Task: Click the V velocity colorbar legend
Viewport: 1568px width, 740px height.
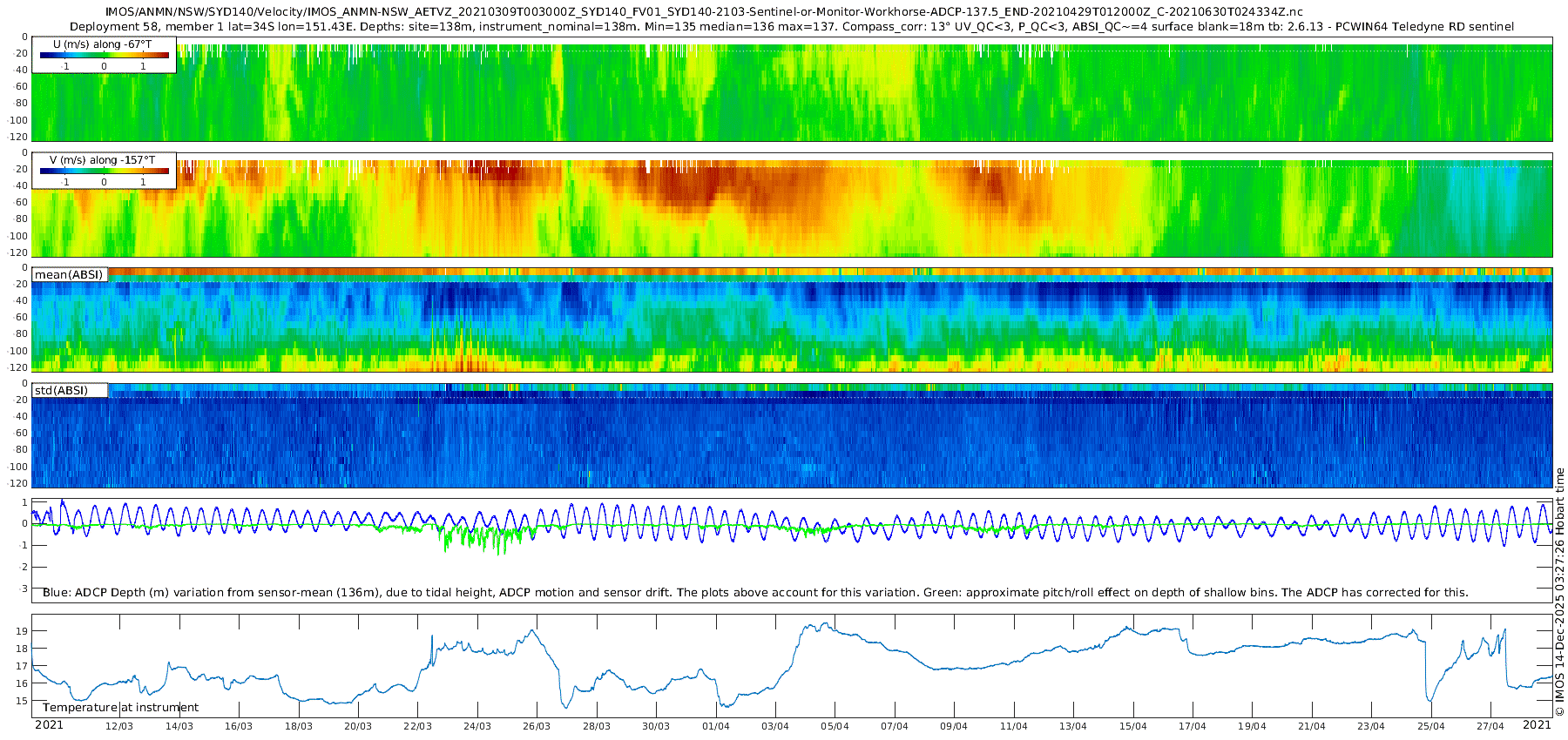Action: (x=104, y=172)
